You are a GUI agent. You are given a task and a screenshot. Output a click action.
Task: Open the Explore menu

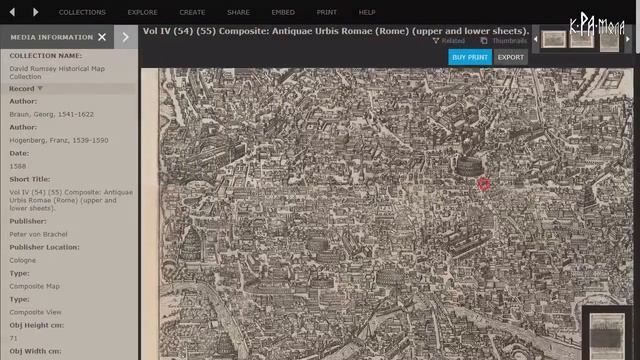(142, 12)
